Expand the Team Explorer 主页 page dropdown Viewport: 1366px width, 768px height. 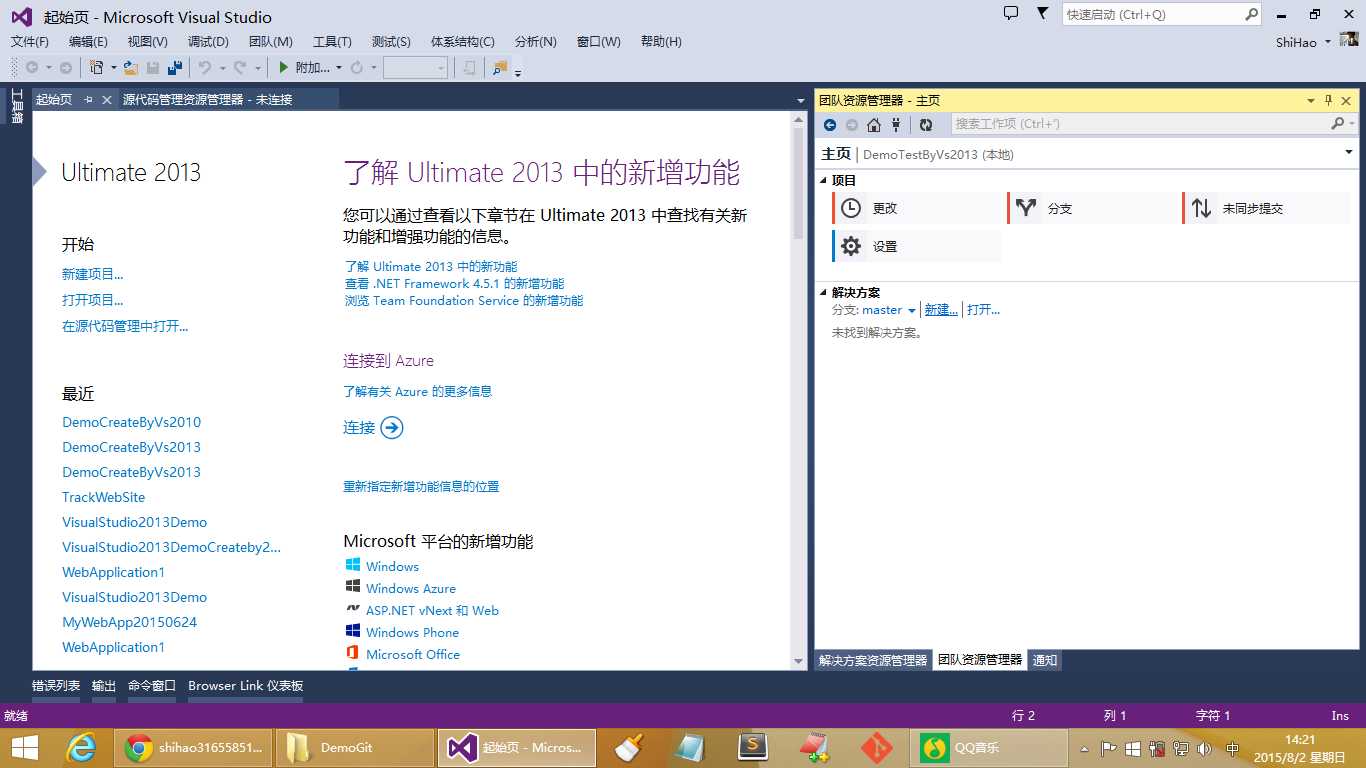point(1348,152)
